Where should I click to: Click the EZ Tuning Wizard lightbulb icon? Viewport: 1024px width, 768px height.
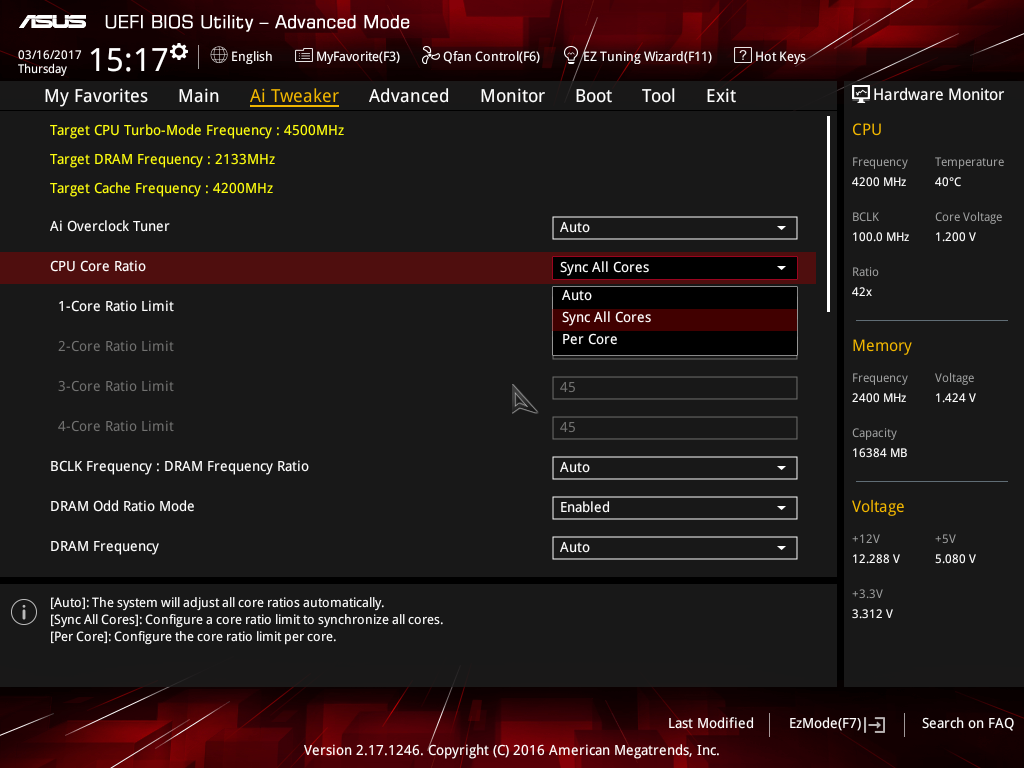(x=571, y=56)
